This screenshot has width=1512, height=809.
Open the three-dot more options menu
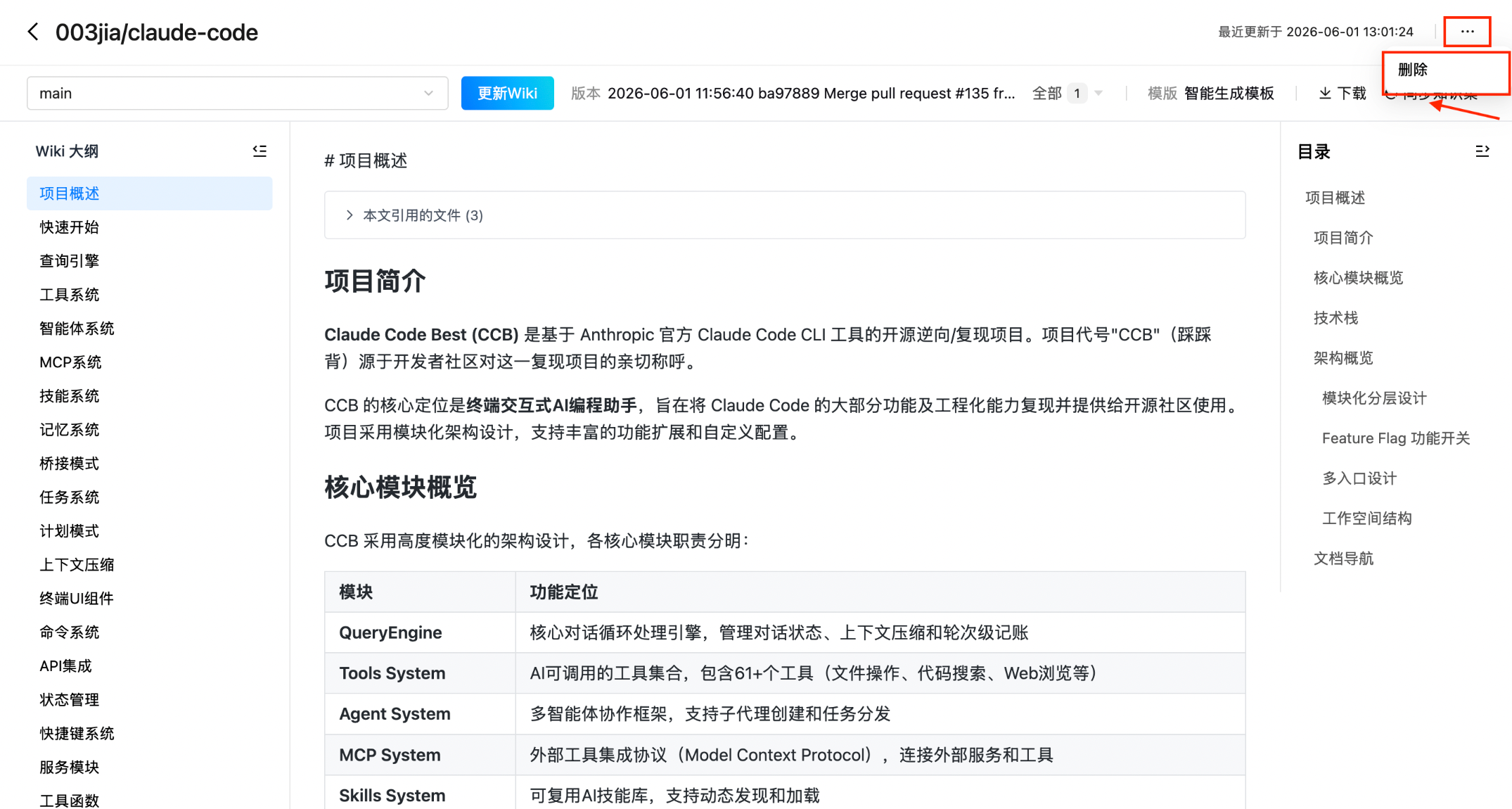pos(1467,32)
